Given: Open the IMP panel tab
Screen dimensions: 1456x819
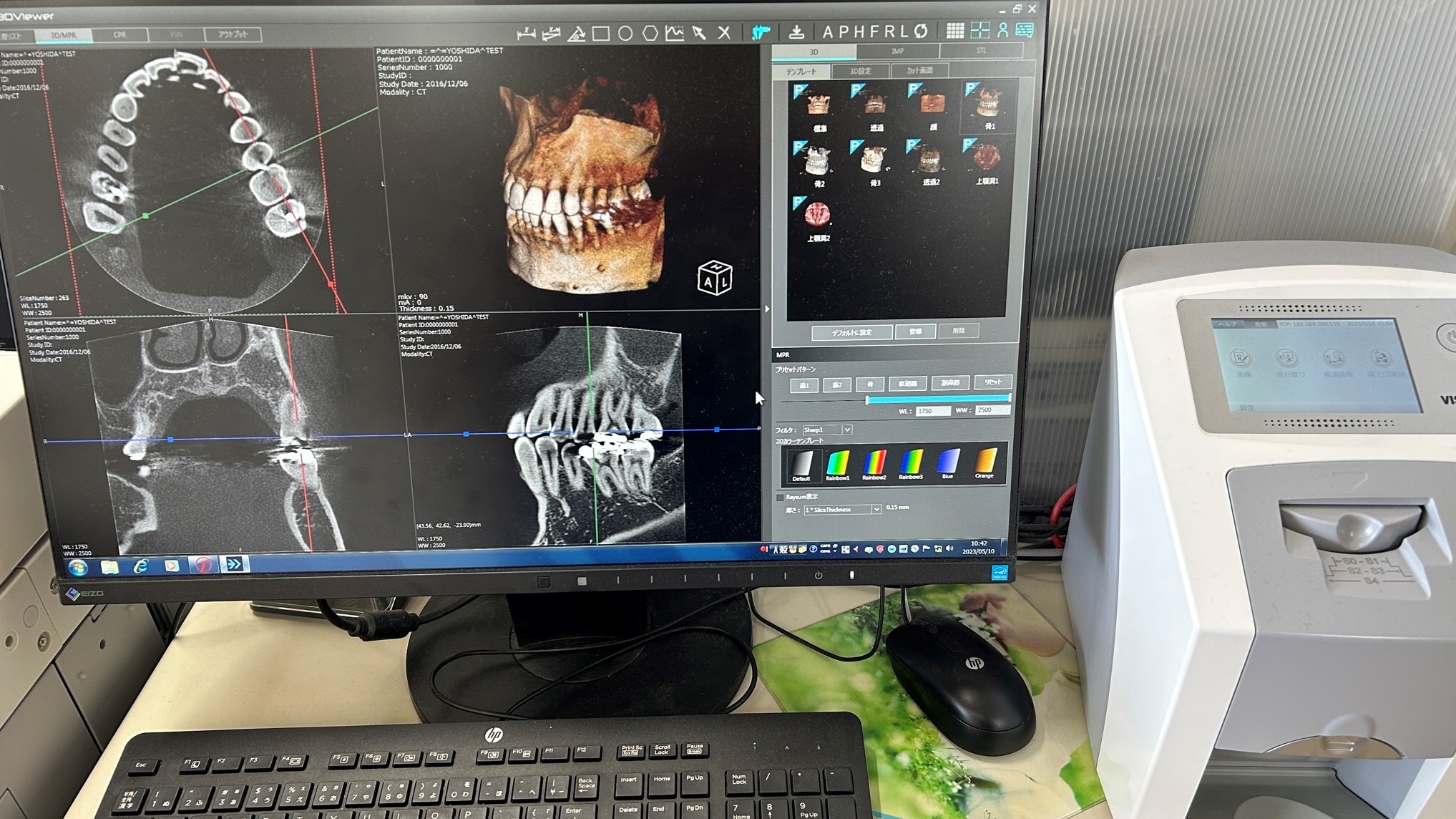Looking at the screenshot, I should pos(897,52).
